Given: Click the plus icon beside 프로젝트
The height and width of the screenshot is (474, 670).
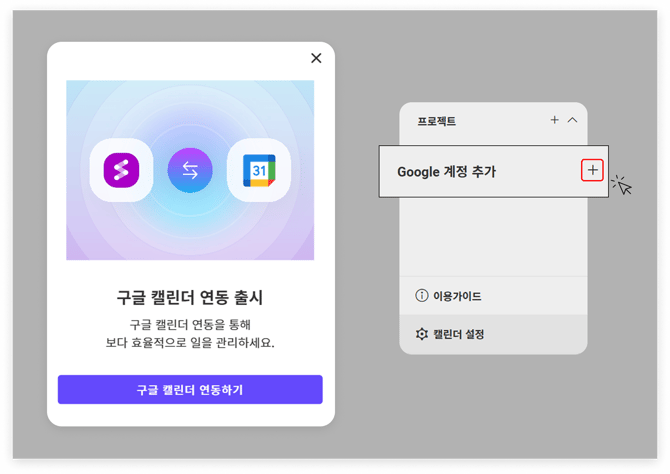Looking at the screenshot, I should pos(555,120).
